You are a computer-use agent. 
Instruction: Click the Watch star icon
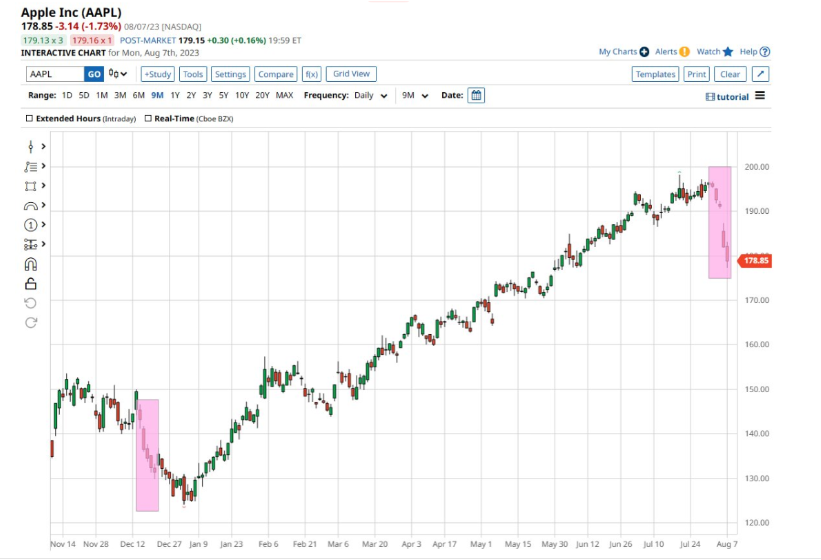coord(728,51)
